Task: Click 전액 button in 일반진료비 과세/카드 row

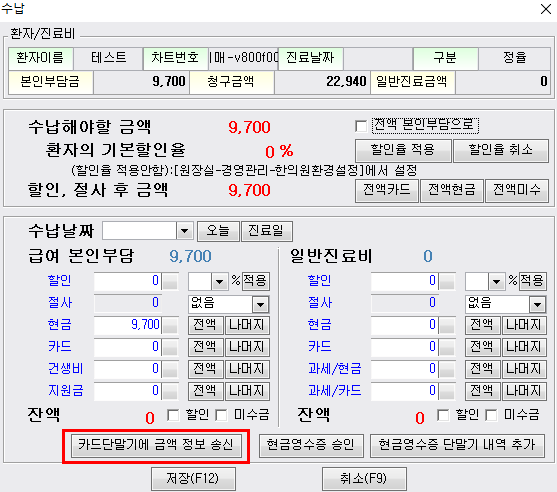Action: 482,391
